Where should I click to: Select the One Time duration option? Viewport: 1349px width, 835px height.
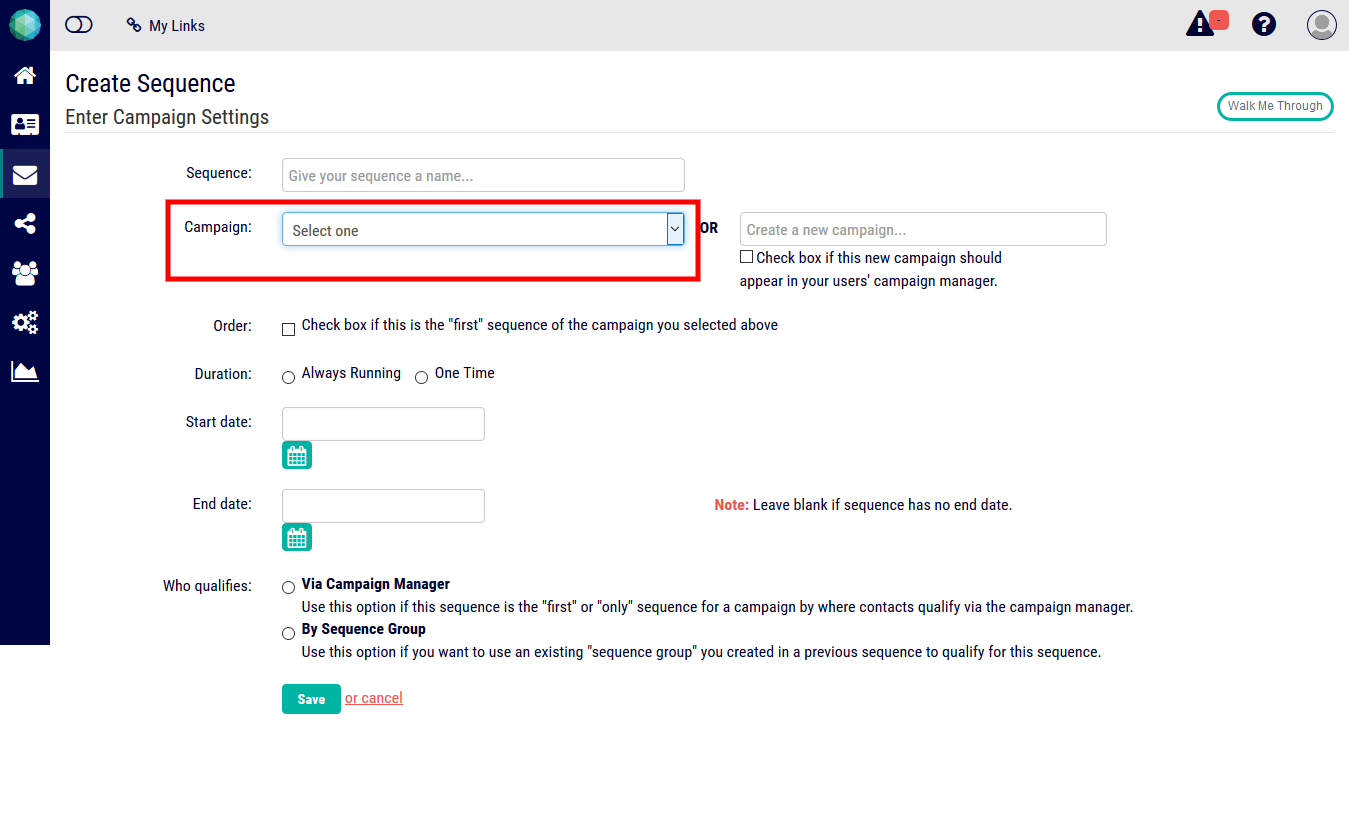point(422,377)
